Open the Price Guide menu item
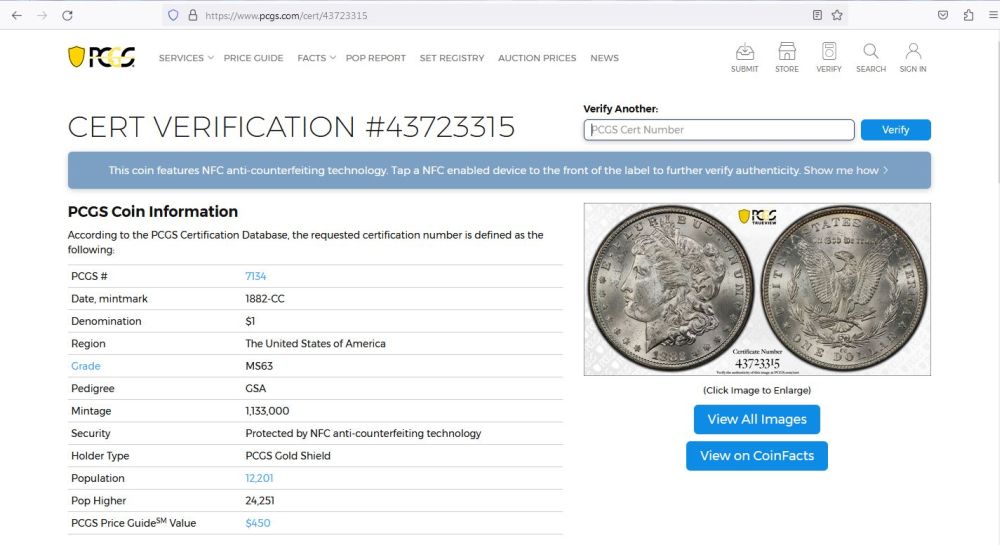Viewport: 1000px width, 545px height. pos(253,58)
